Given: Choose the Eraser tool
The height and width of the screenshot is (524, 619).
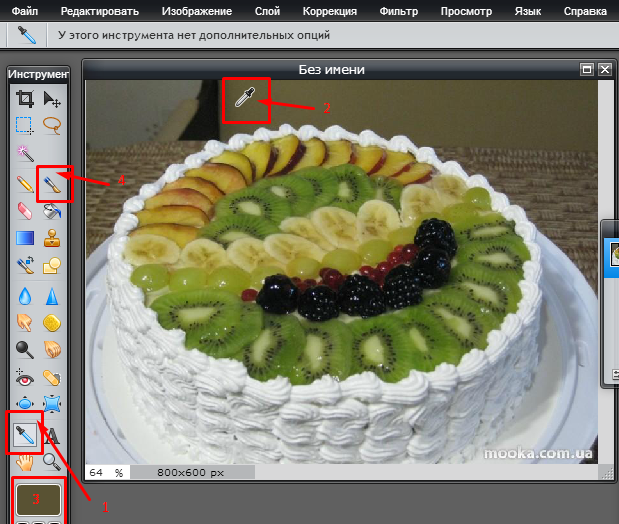Looking at the screenshot, I should coord(25,211).
